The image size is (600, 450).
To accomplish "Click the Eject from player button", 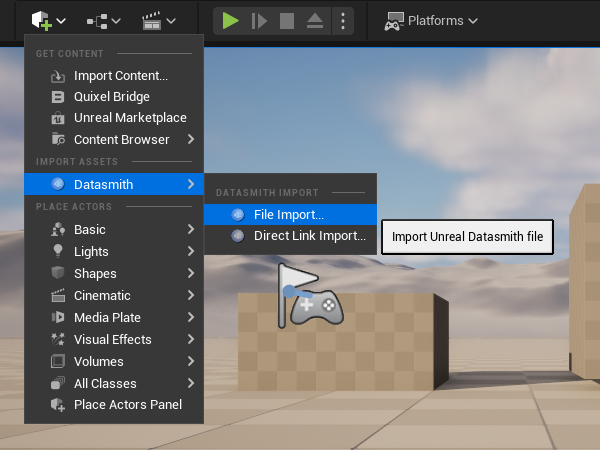I will [315, 21].
